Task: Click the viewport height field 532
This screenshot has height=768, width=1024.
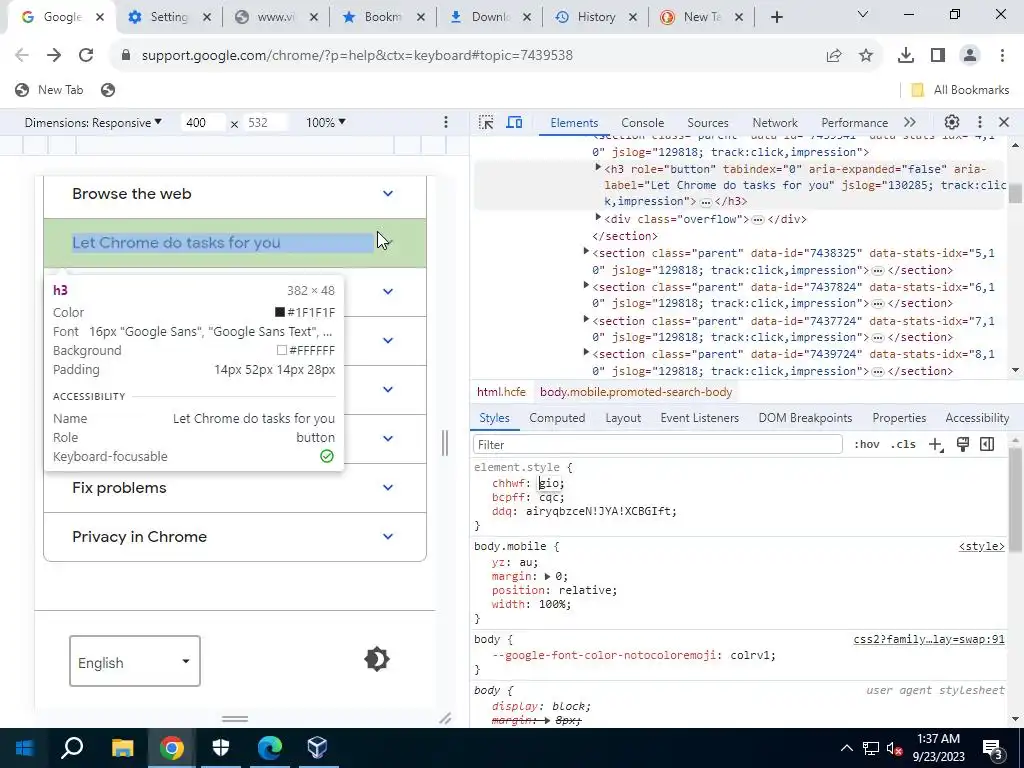Action: (x=265, y=123)
